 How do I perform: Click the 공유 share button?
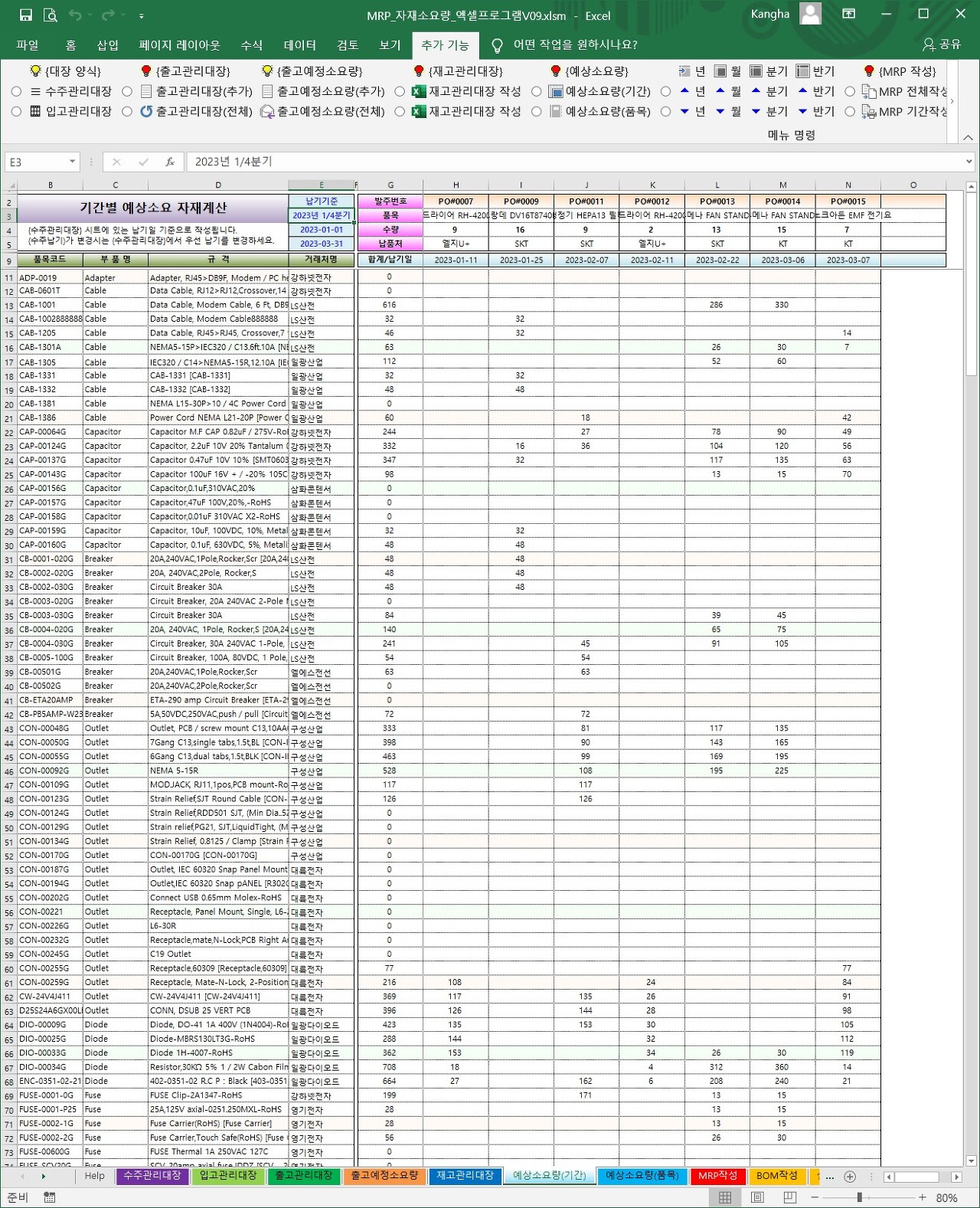[x=942, y=45]
